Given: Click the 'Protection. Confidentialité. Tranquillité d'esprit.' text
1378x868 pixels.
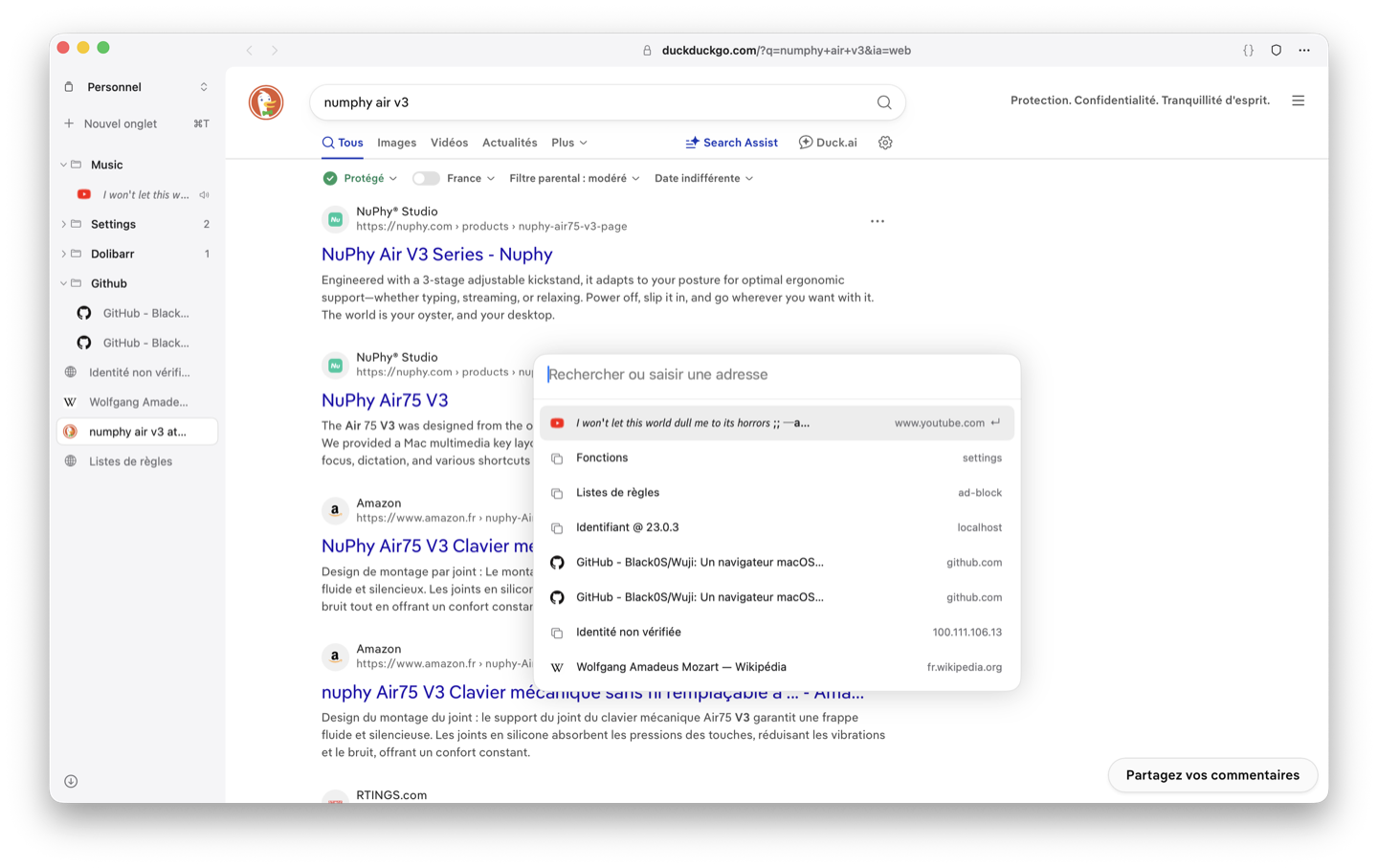Looking at the screenshot, I should pos(1140,100).
